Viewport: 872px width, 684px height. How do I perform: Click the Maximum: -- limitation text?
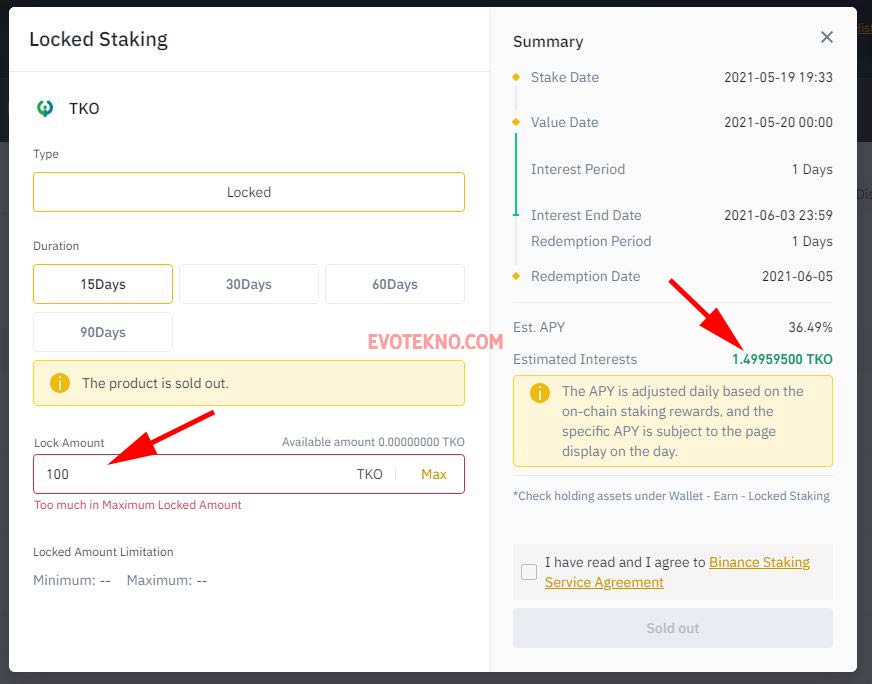pyautogui.click(x=167, y=581)
